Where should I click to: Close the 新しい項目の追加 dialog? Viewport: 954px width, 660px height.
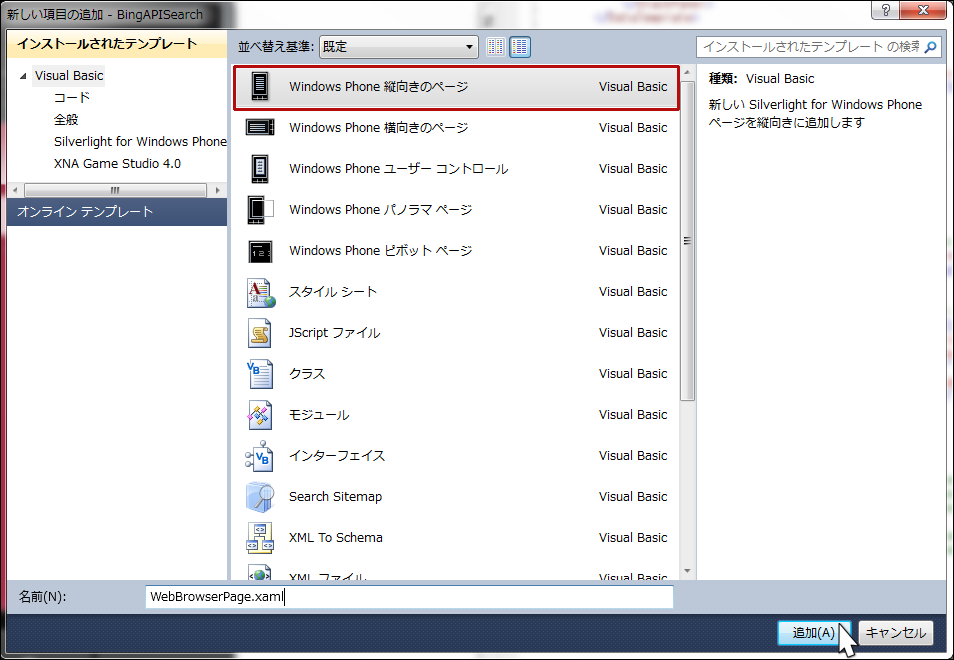[x=923, y=10]
